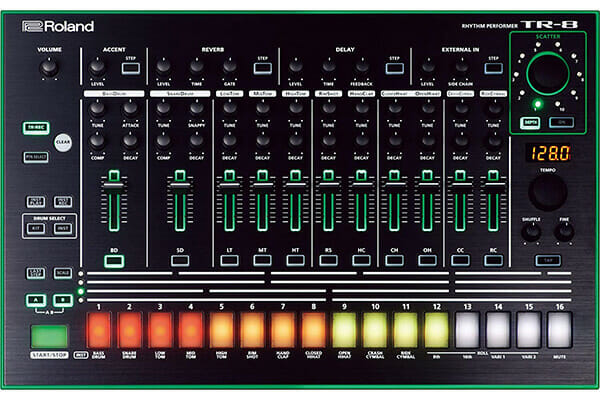Select the RS instrument button

328,261
